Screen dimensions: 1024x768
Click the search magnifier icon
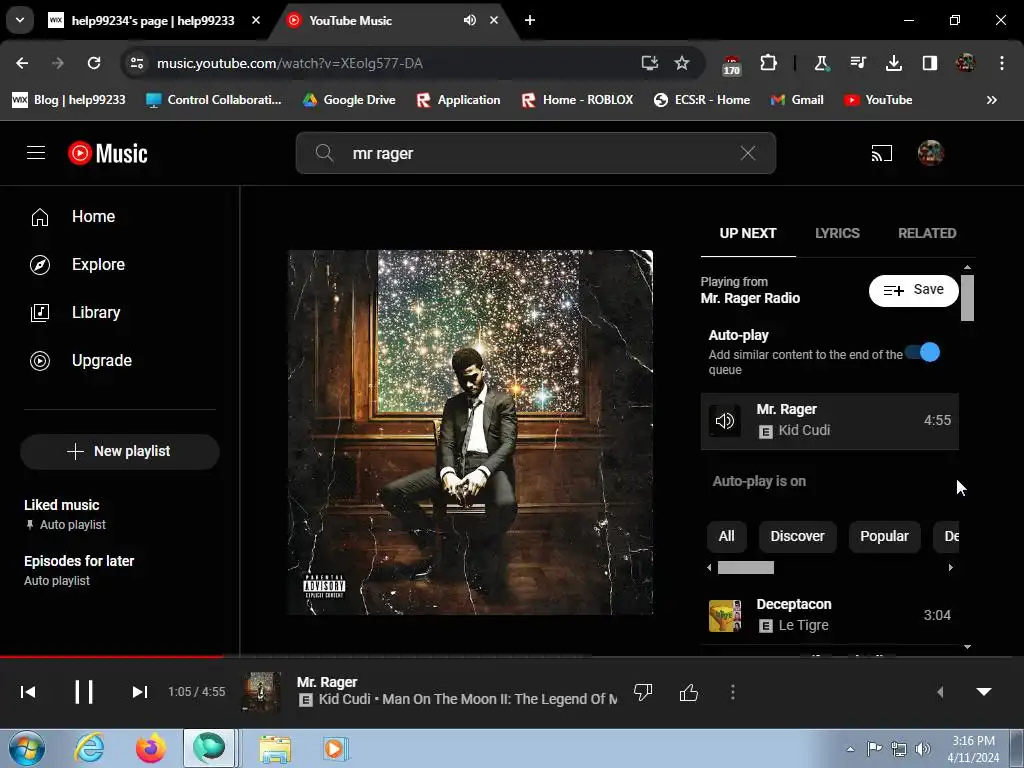click(324, 153)
